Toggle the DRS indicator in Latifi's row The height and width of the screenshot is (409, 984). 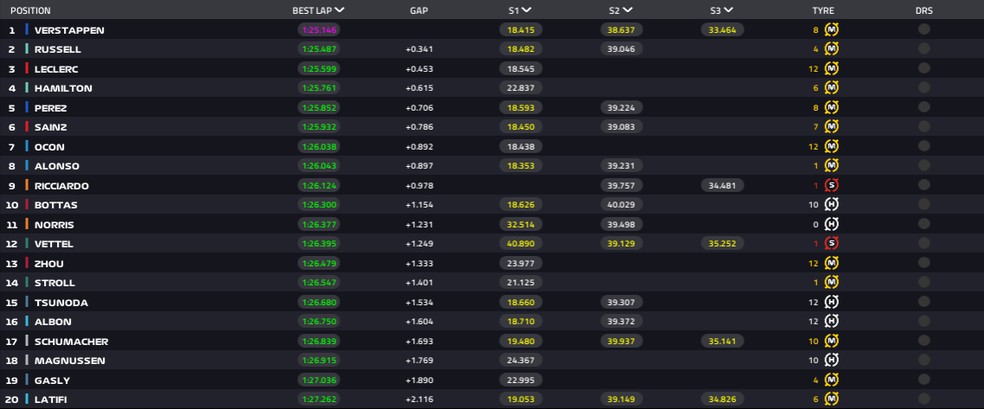click(x=924, y=399)
